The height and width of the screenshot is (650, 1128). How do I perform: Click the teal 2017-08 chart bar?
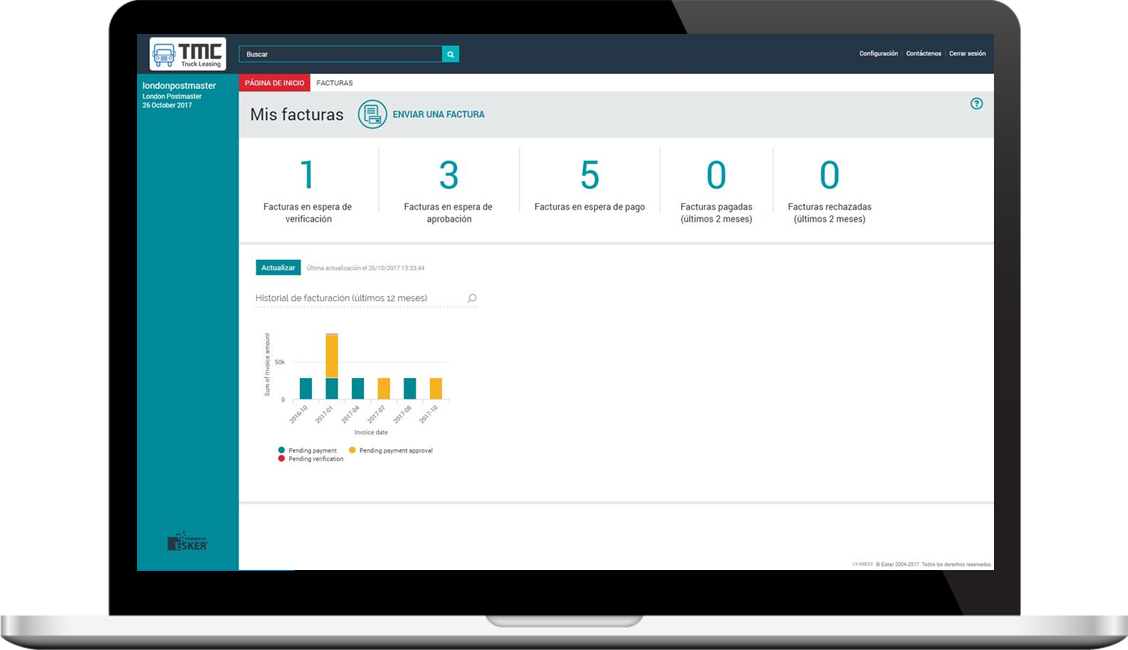click(409, 388)
